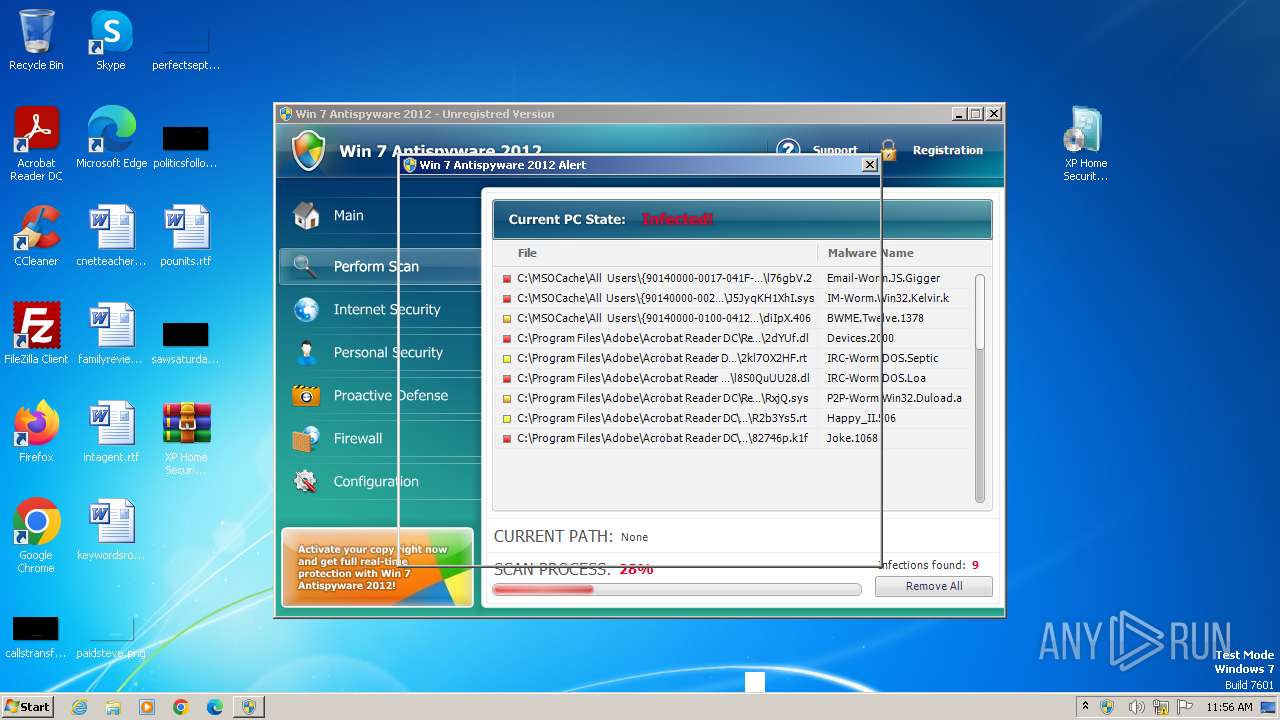Launch Skype desktop shortcut
Viewport: 1280px width, 720px height.
point(110,40)
